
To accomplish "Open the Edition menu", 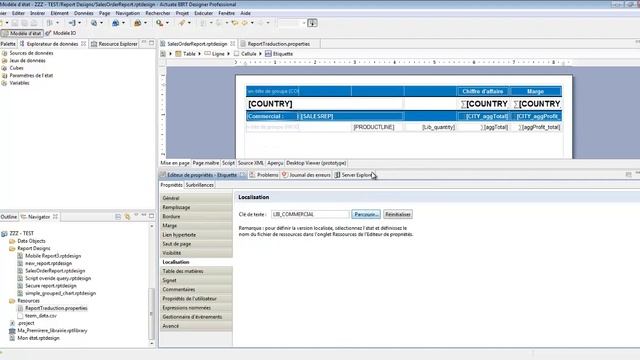I will pos(18,13).
